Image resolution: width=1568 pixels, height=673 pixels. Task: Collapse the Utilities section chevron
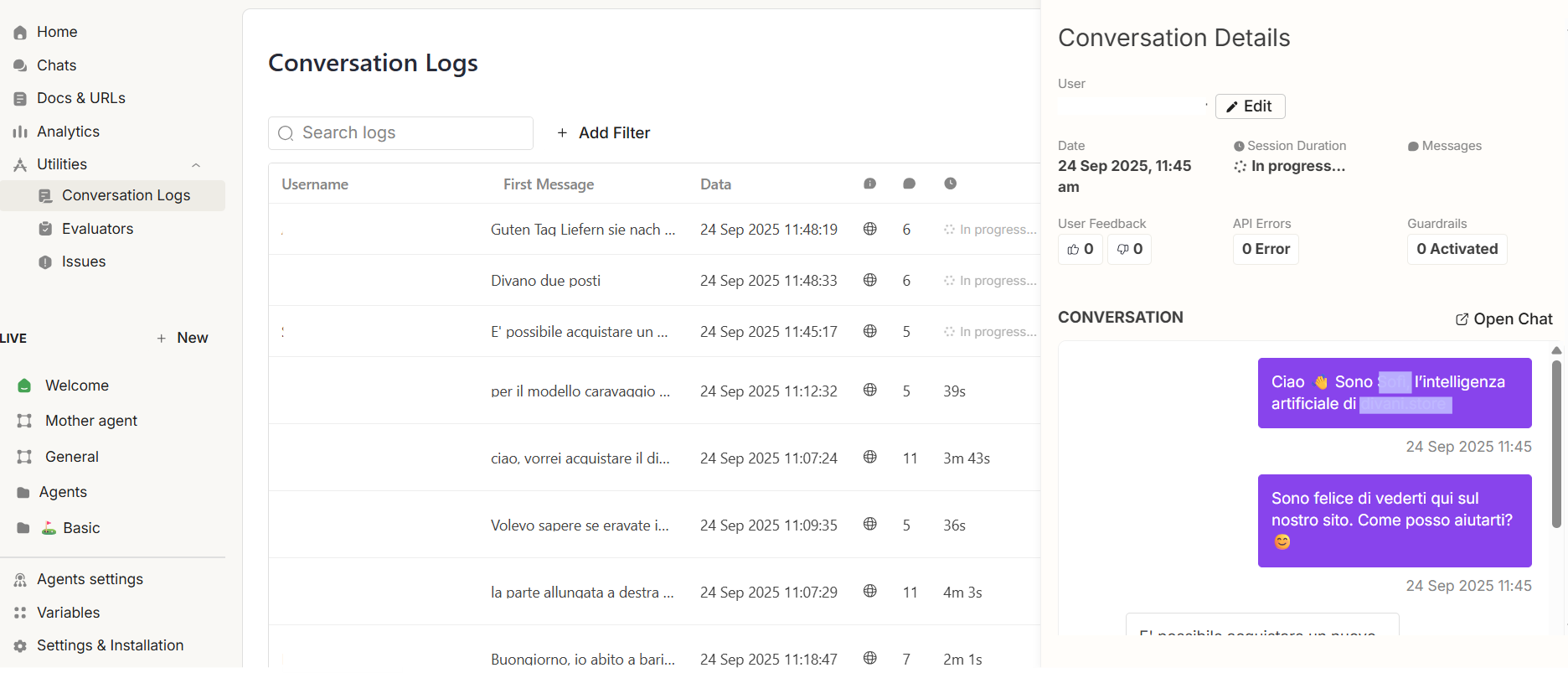point(196,165)
